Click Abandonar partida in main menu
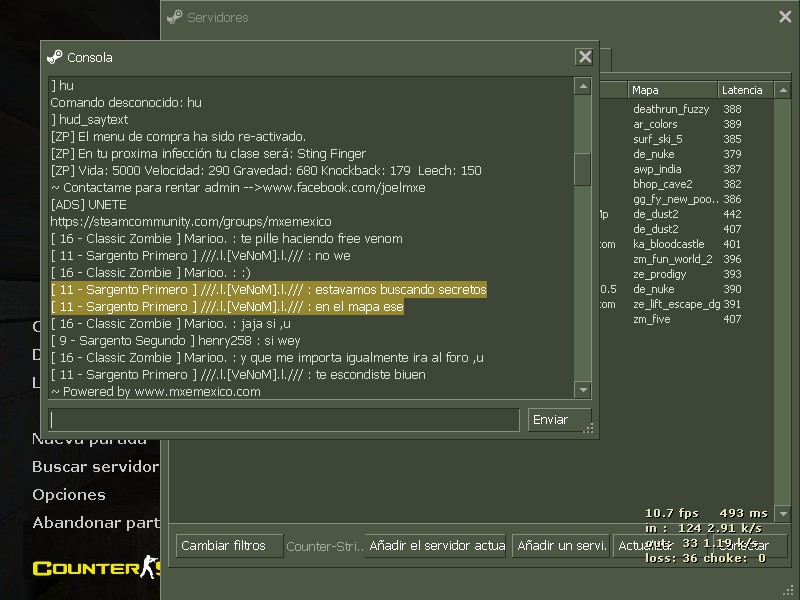The width and height of the screenshot is (800, 600). [x=95, y=523]
